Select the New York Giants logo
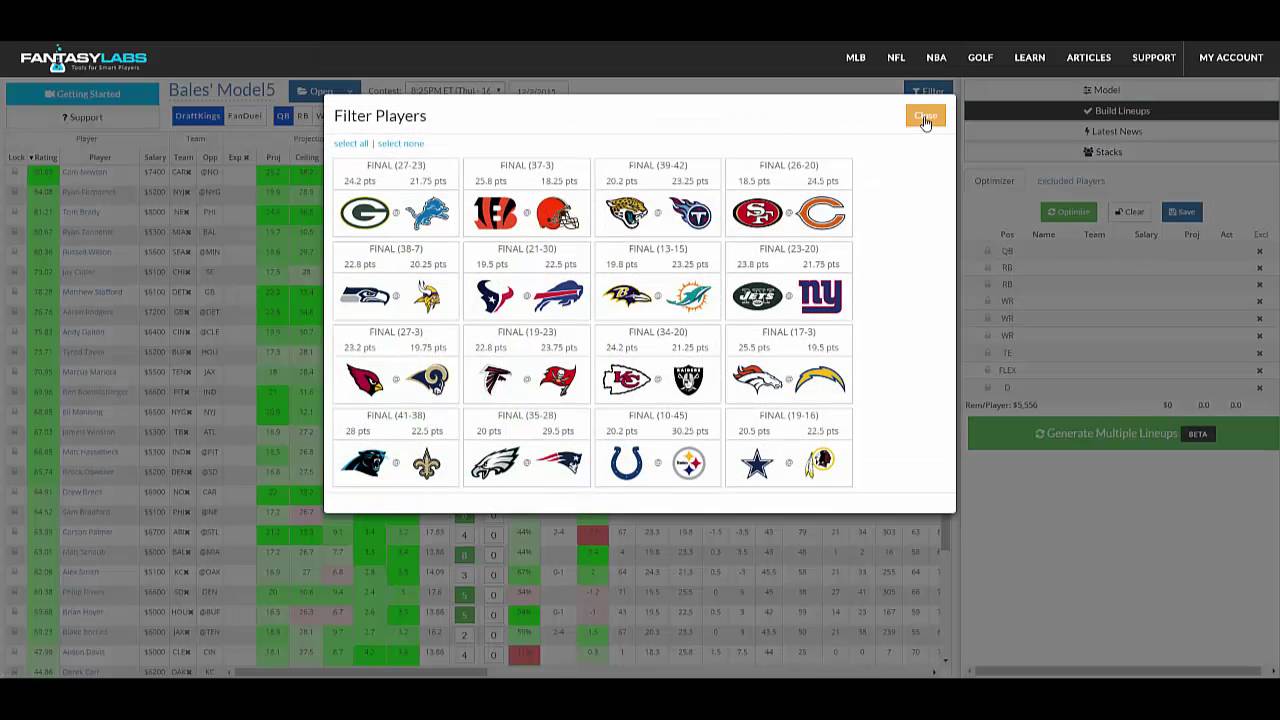Viewport: 1280px width, 720px height. (821, 296)
